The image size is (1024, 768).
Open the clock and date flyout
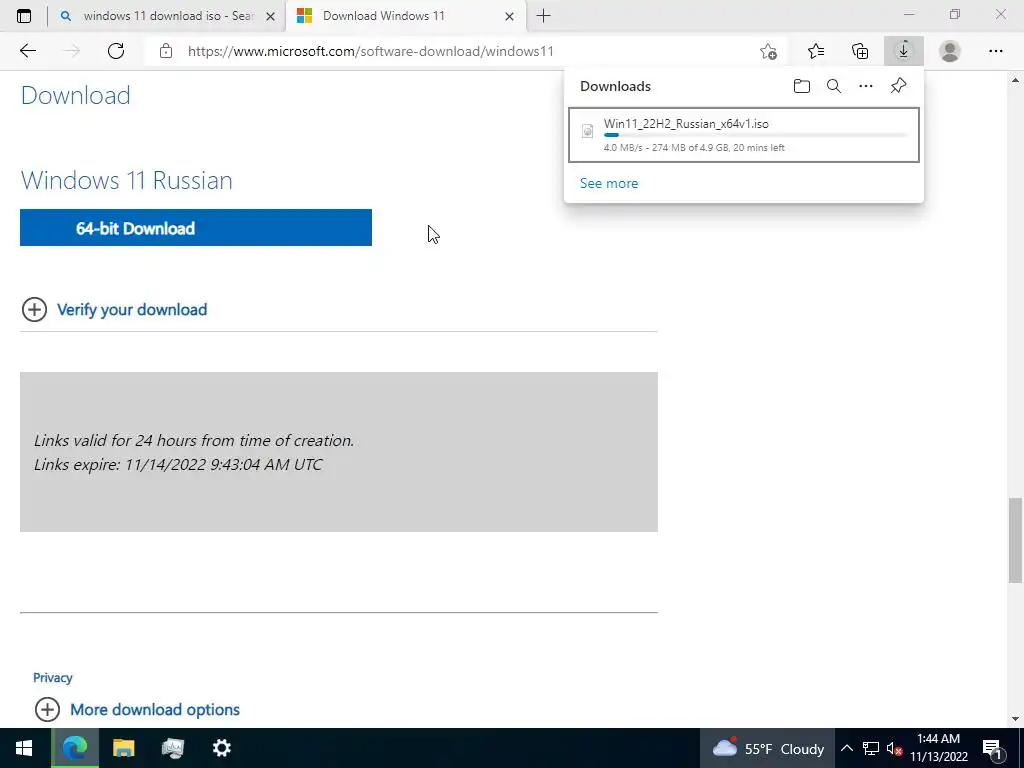(938, 748)
